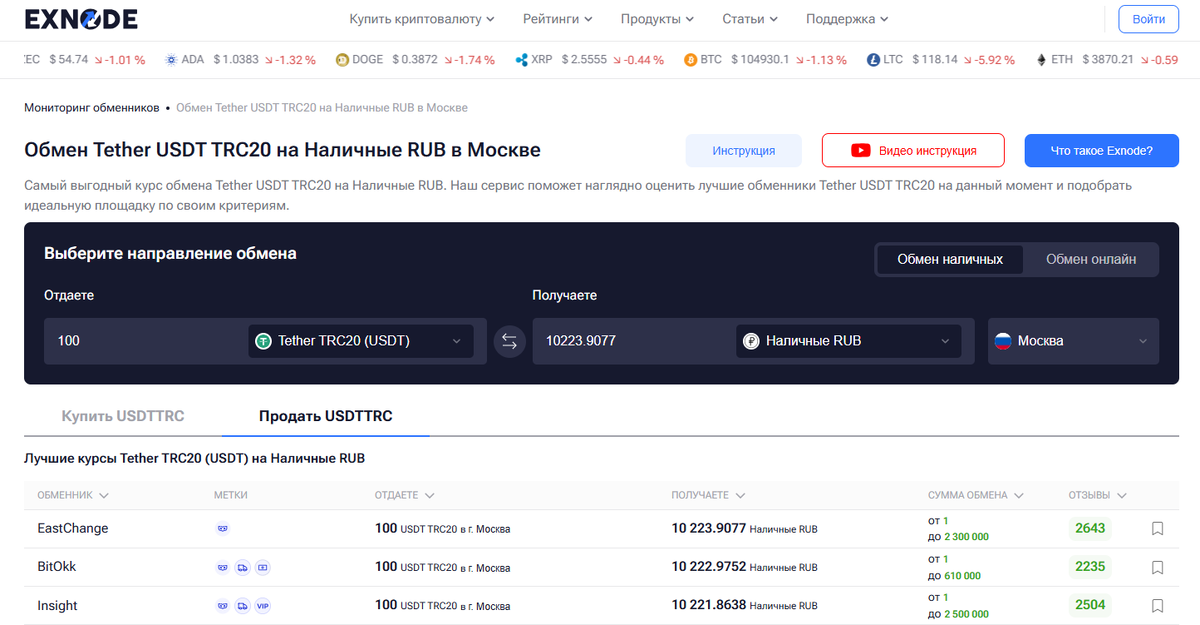Go to Мониторинг обменников breadcrumb
The height and width of the screenshot is (625, 1200).
[x=91, y=107]
